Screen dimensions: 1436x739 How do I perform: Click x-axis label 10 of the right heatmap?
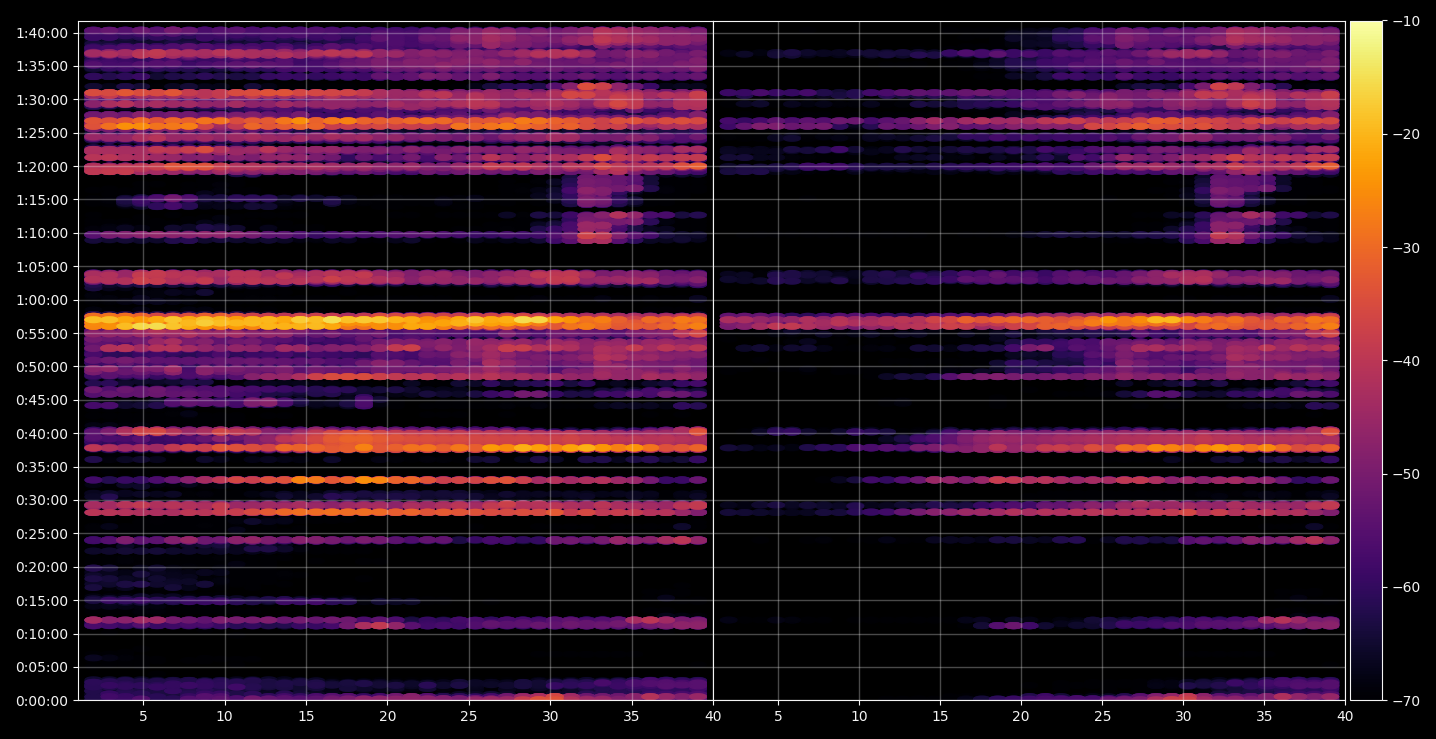(x=858, y=716)
